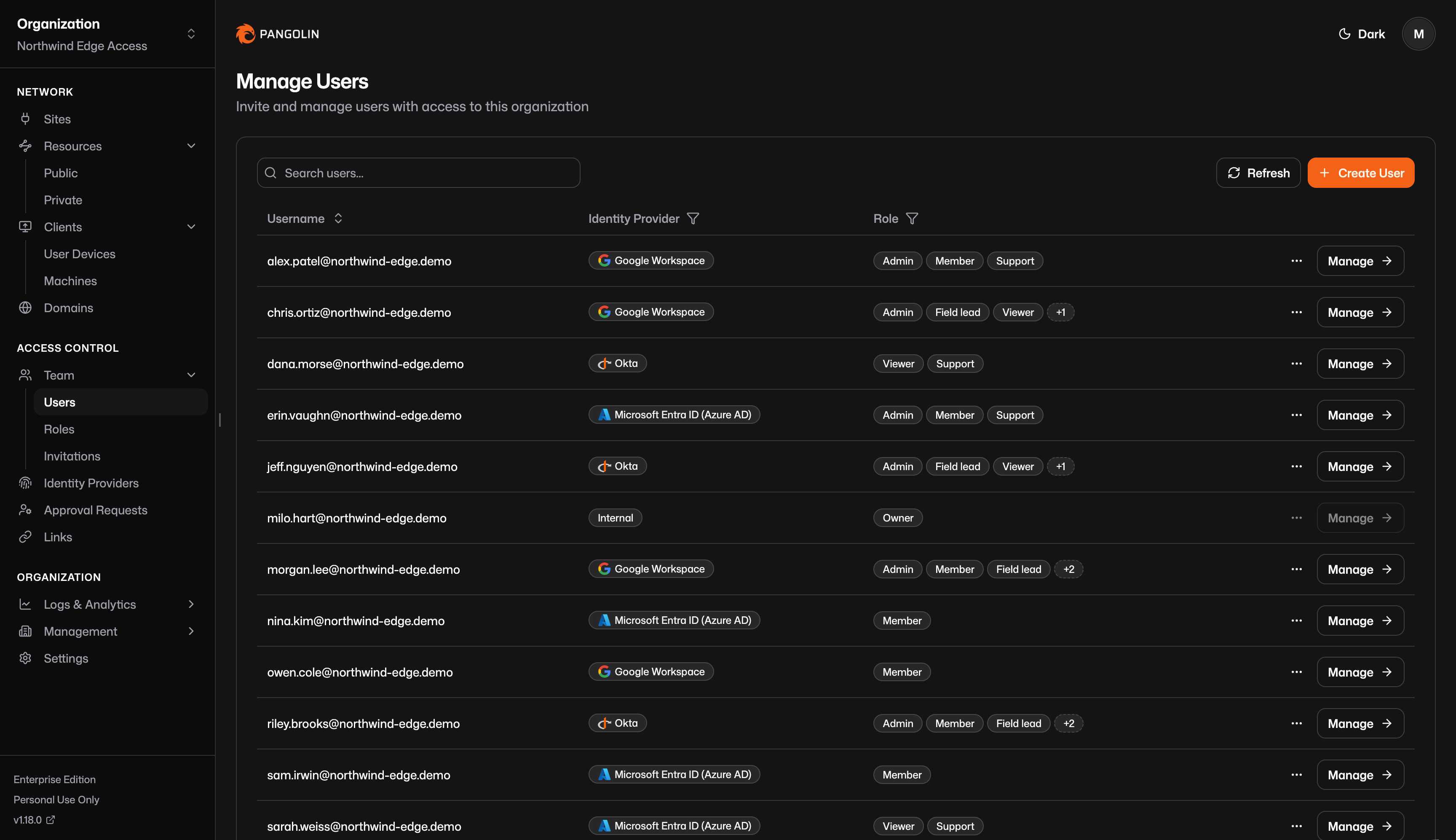Screen dimensions: 1456x840
Task: Collapse the Resources section chevron
Action: coord(191,146)
